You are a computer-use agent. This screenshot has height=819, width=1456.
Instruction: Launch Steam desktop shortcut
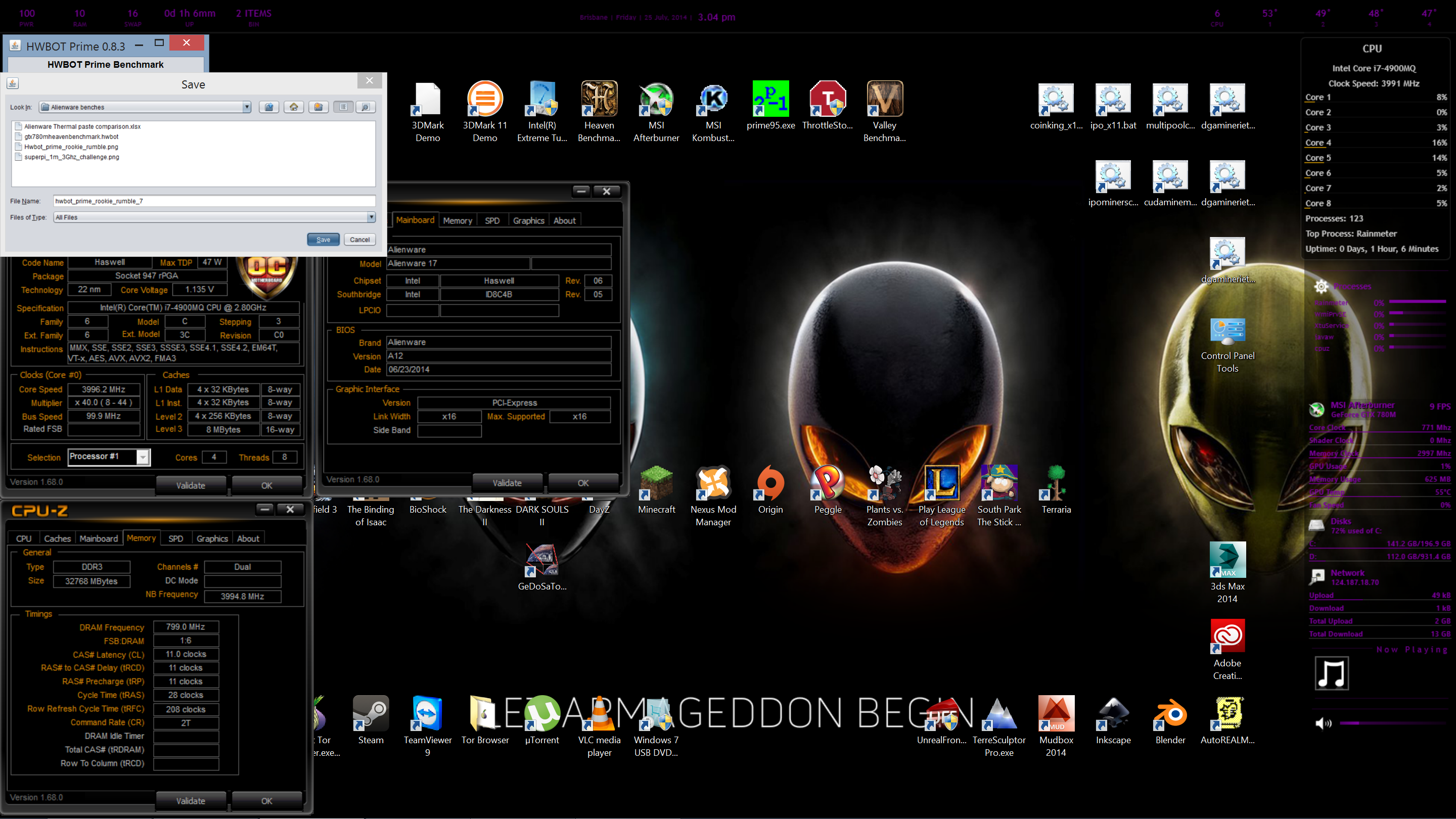click(x=371, y=720)
